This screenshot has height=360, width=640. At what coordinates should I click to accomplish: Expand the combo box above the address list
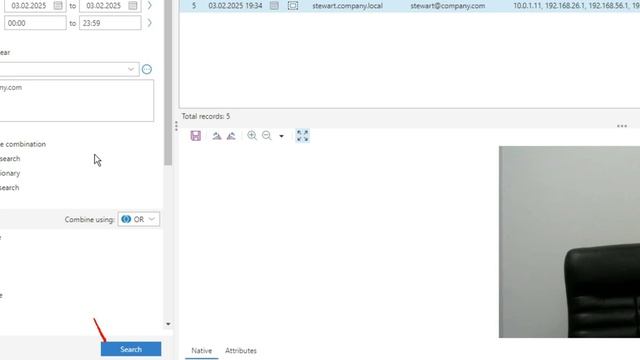click(x=131, y=69)
